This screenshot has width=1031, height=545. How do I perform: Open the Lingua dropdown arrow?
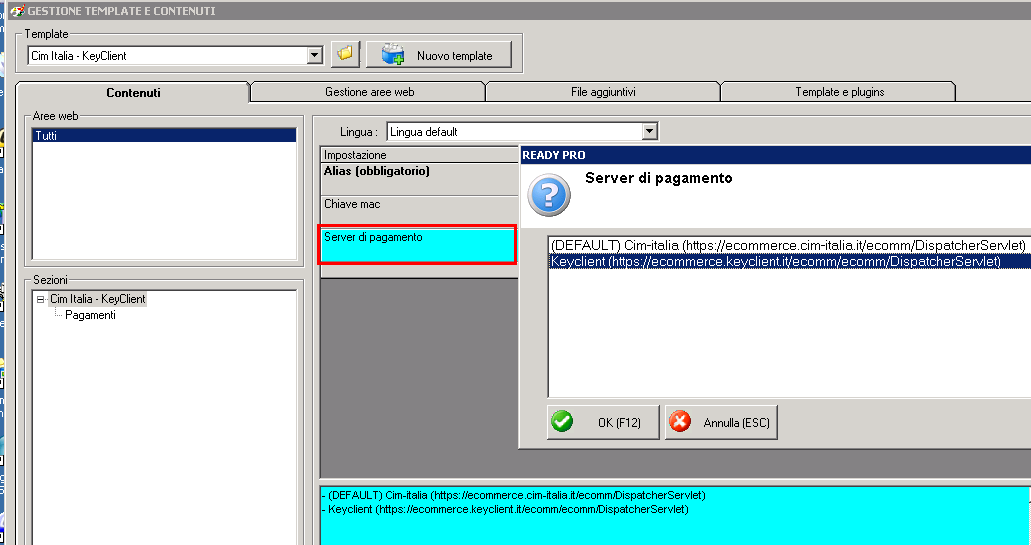pos(650,131)
